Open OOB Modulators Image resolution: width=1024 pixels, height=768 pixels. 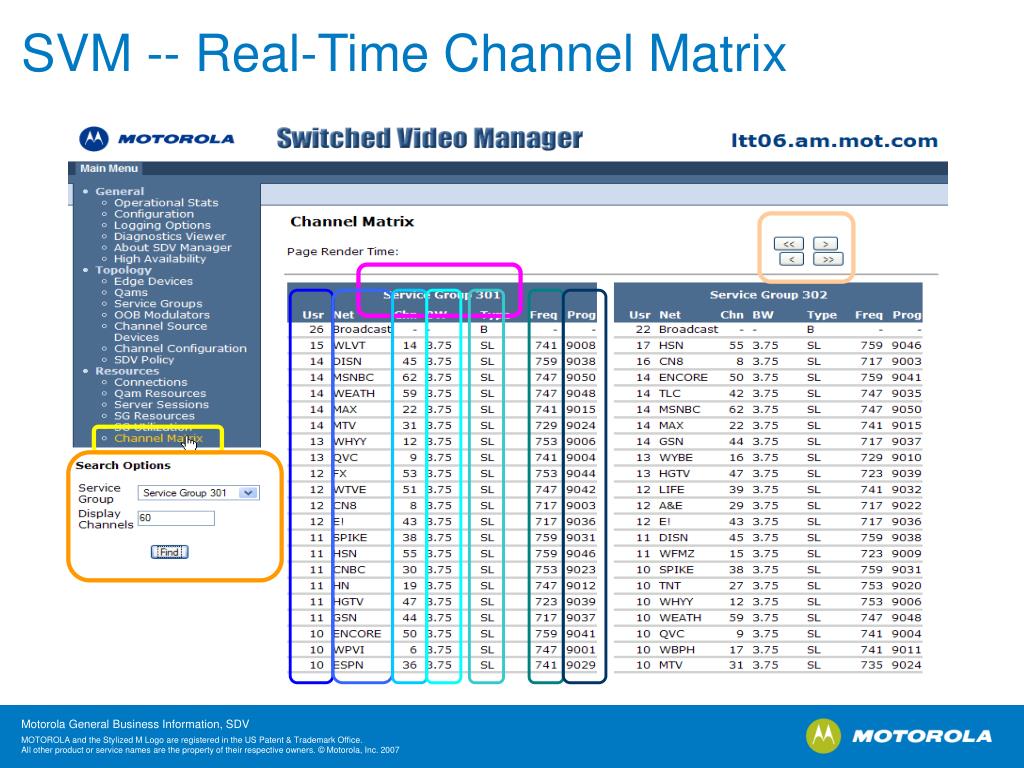pos(162,315)
